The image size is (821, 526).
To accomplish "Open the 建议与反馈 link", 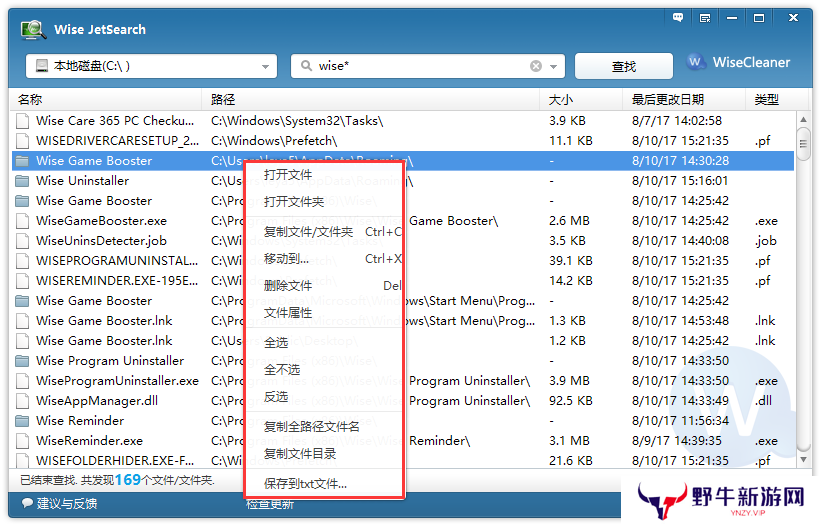I will (x=67, y=503).
